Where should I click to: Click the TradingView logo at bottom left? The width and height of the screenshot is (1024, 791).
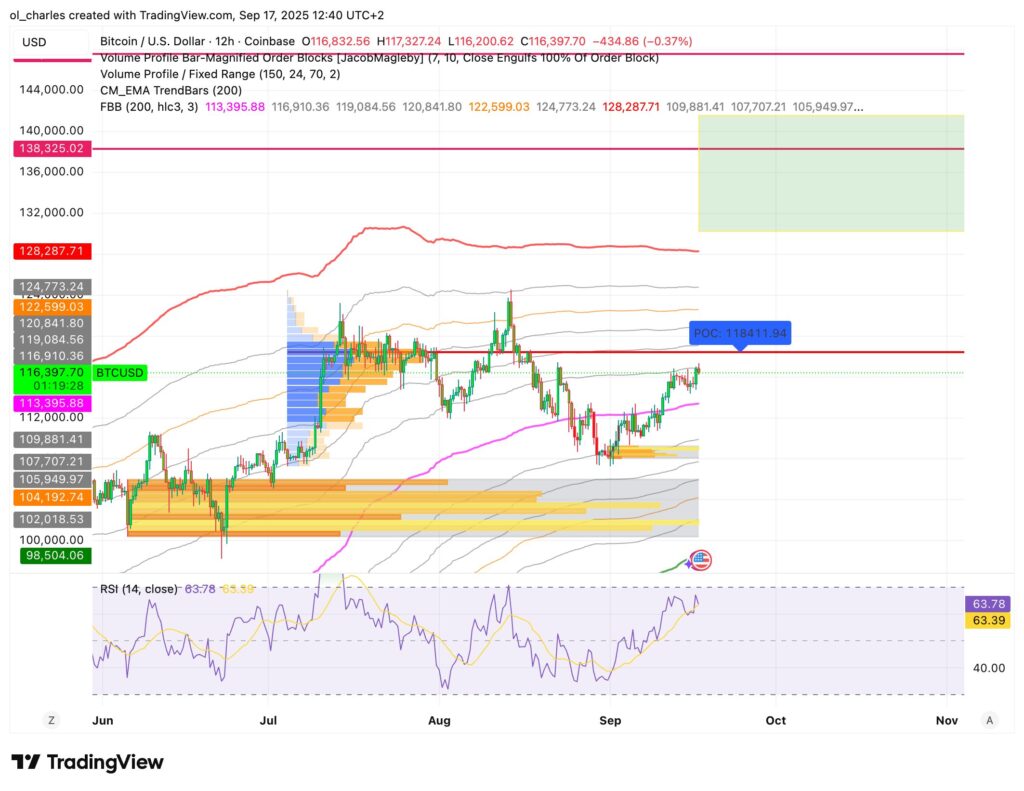coord(85,761)
